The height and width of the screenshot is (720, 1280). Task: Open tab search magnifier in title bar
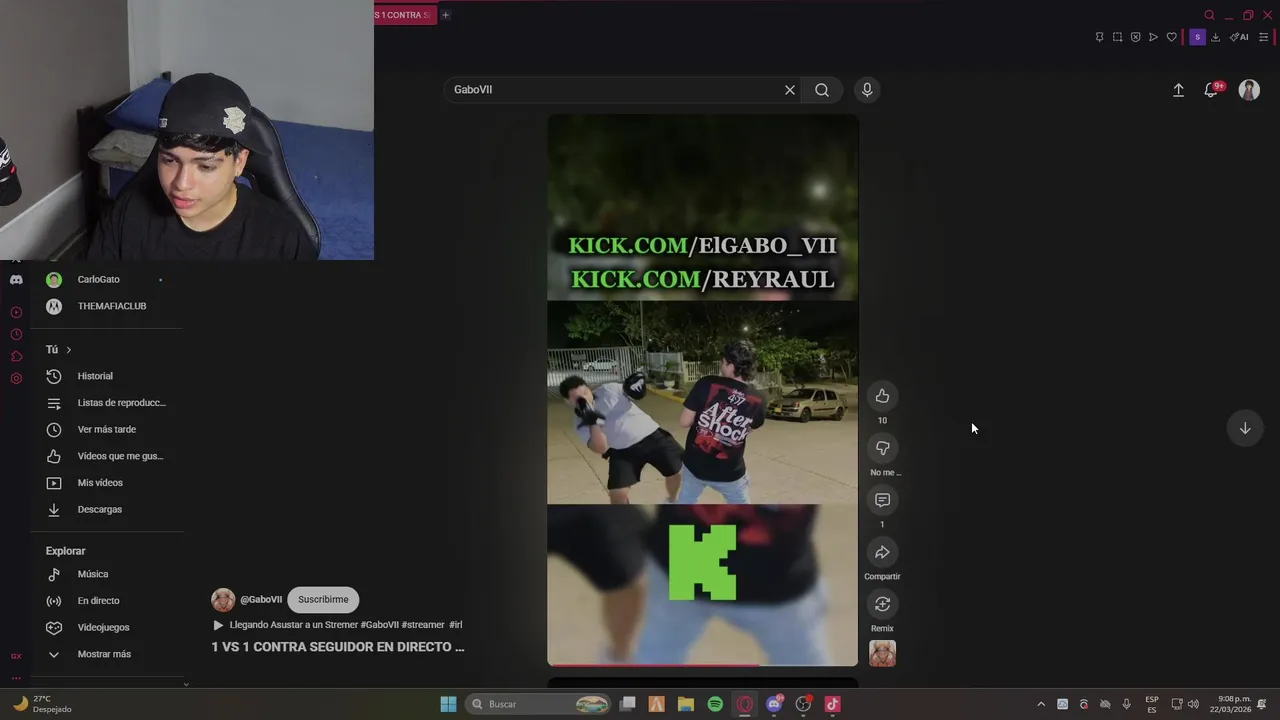(1209, 15)
